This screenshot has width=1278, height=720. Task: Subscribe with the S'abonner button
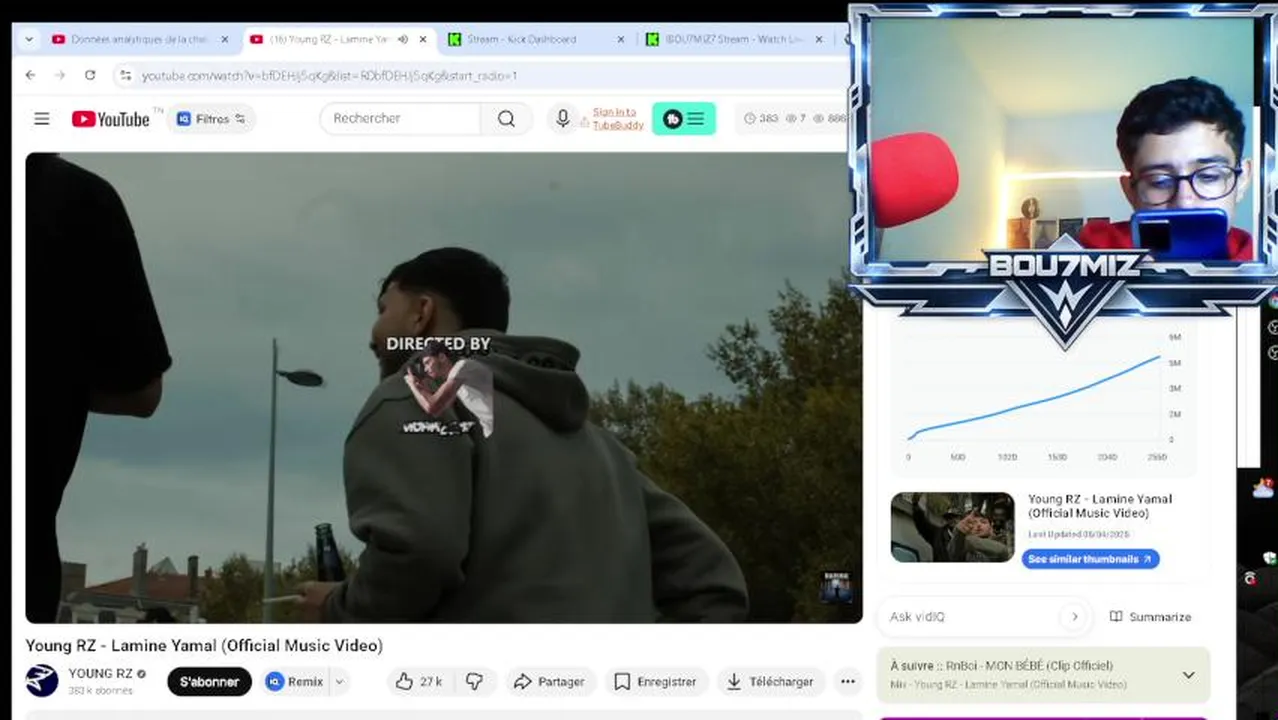(x=209, y=682)
